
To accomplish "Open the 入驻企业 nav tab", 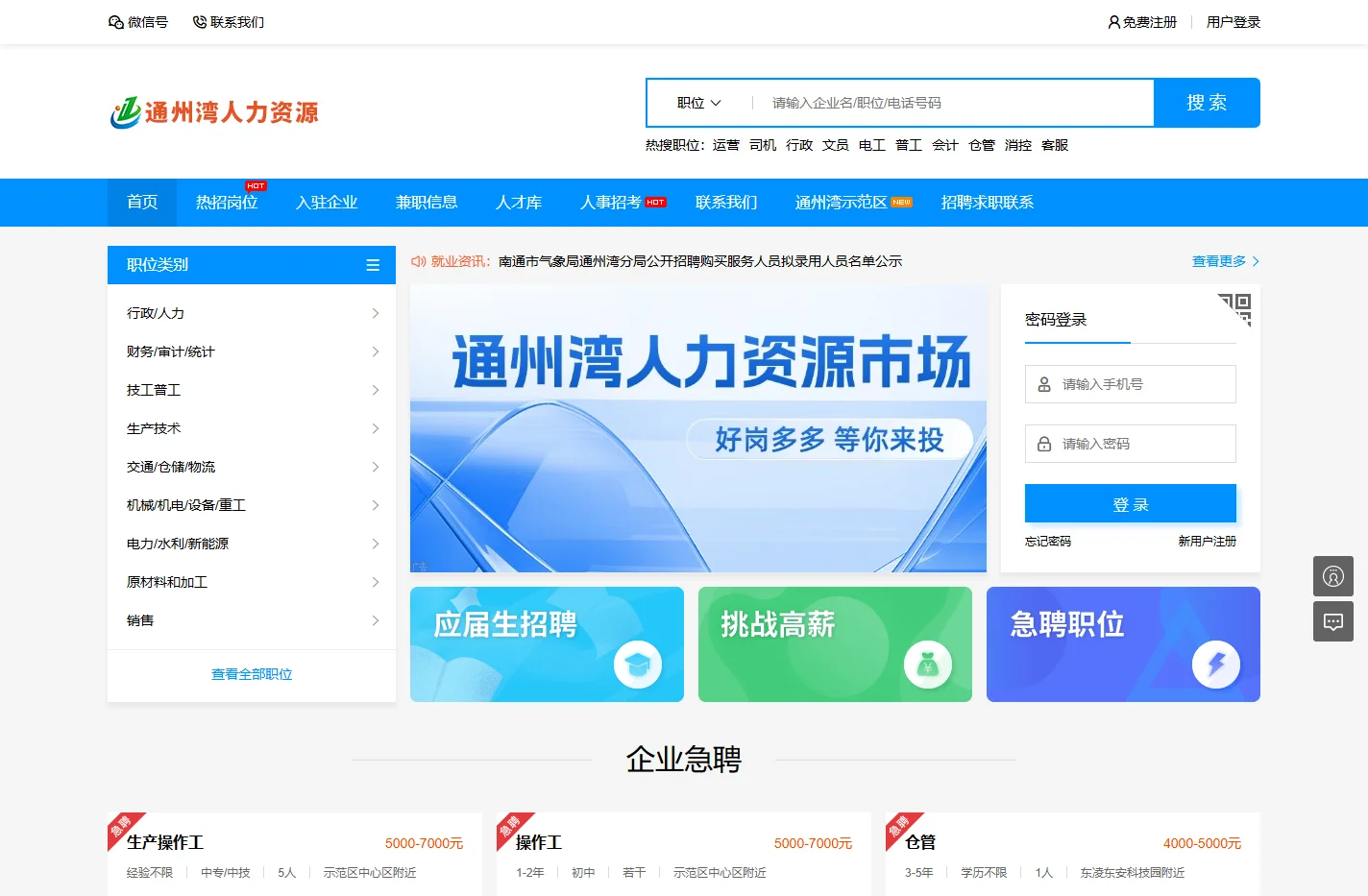I will [x=327, y=203].
